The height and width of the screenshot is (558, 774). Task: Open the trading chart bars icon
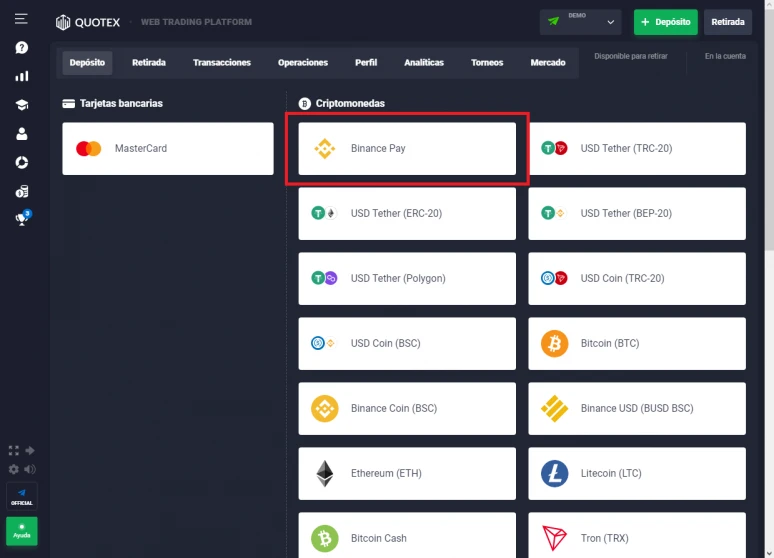tap(22, 76)
